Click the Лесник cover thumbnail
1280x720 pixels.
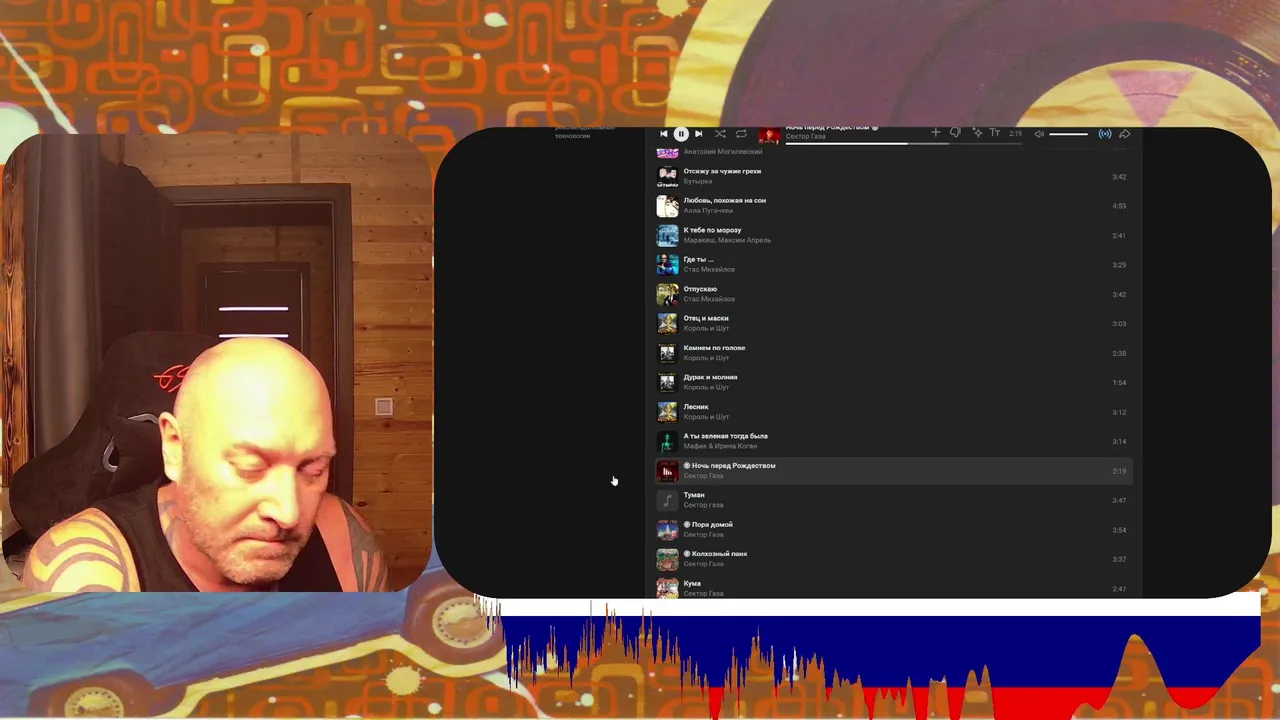tap(667, 412)
